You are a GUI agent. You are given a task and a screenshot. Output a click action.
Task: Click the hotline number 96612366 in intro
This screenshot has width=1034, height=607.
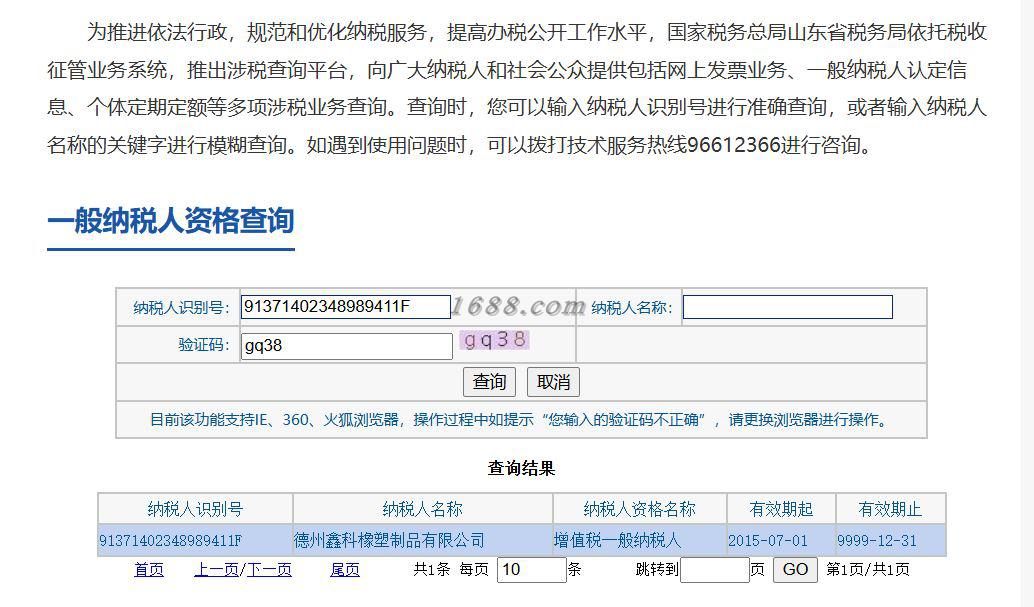pyautogui.click(x=734, y=144)
